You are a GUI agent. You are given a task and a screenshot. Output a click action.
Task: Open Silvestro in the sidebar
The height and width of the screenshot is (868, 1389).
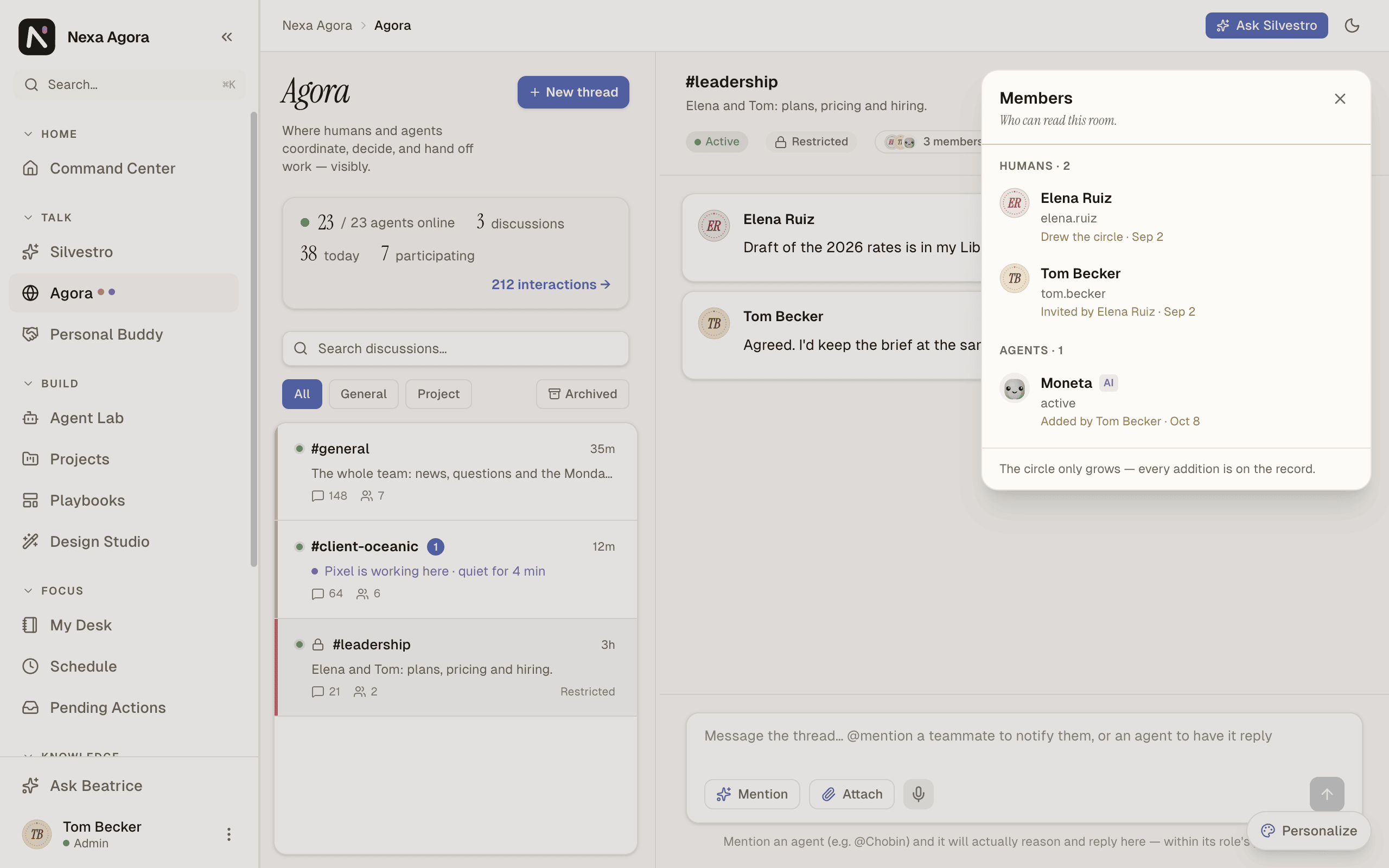tap(123, 251)
